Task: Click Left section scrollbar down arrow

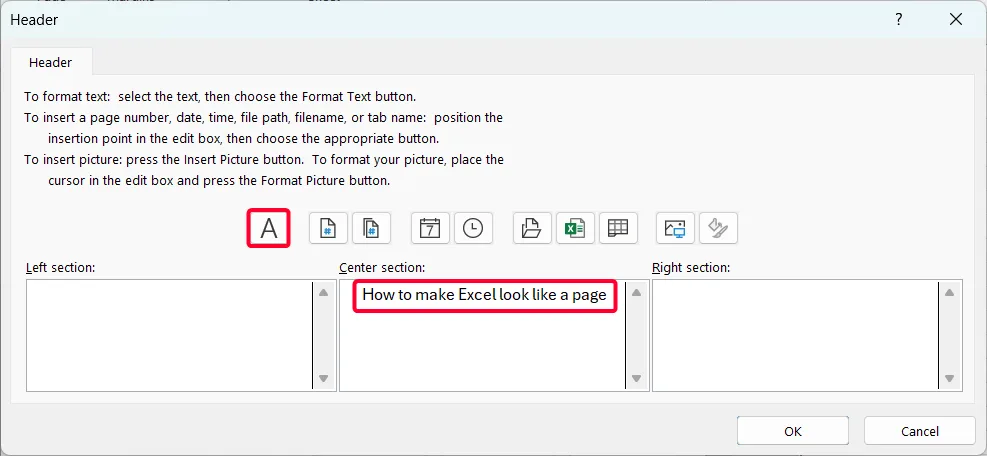Action: pyautogui.click(x=324, y=379)
